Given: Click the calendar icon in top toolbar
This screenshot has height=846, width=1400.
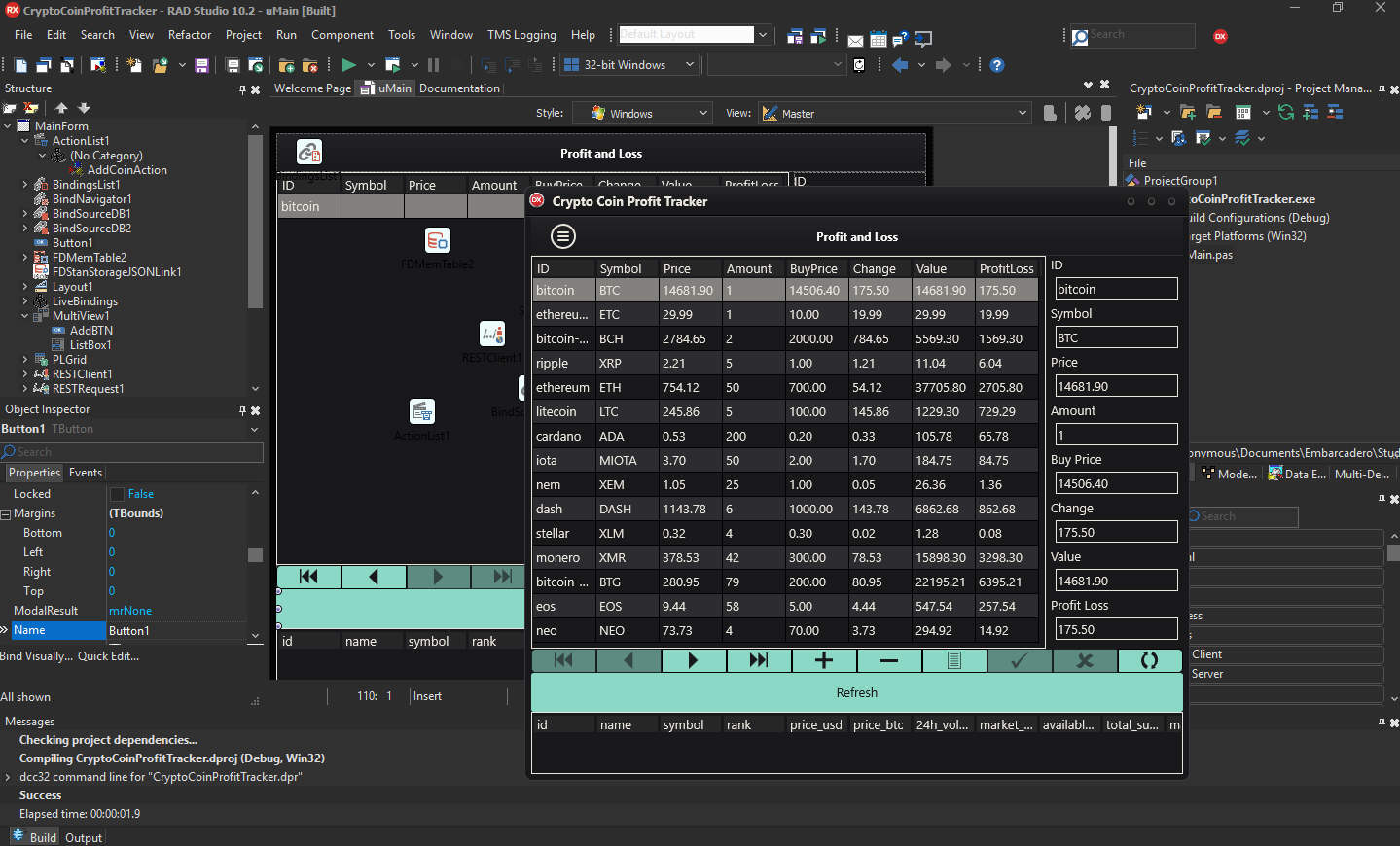Looking at the screenshot, I should [879, 39].
